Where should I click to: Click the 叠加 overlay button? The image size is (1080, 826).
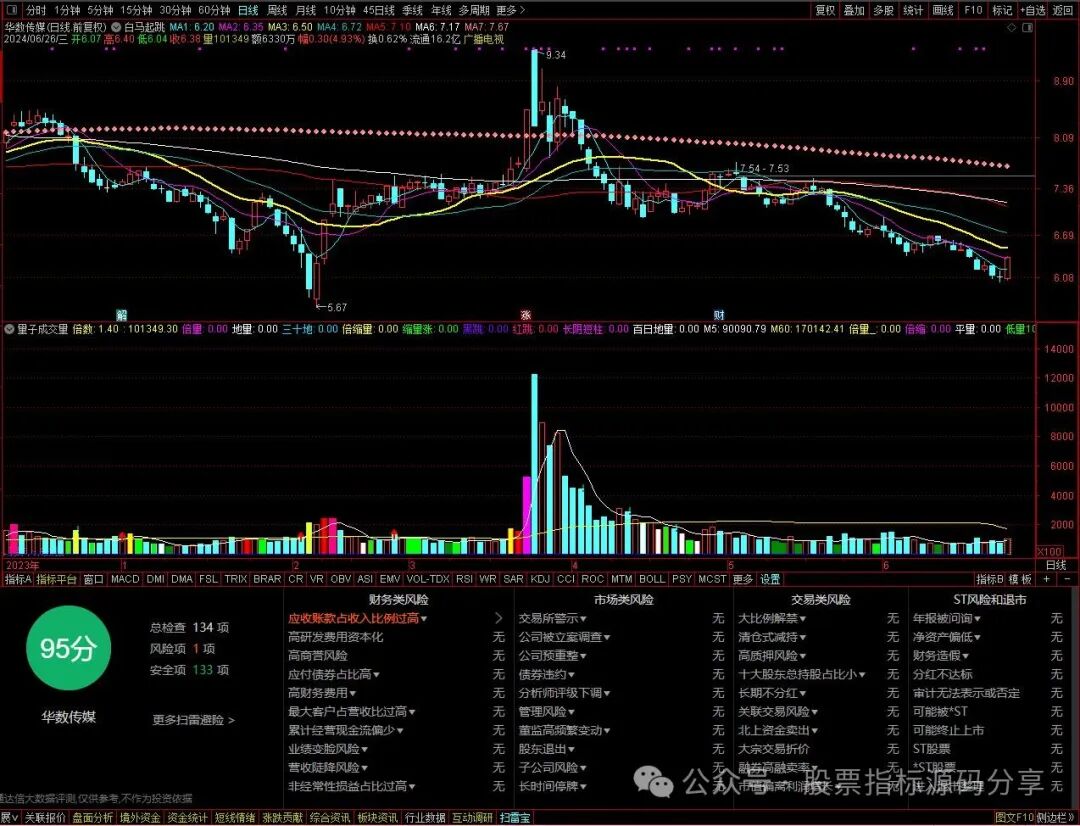click(854, 10)
